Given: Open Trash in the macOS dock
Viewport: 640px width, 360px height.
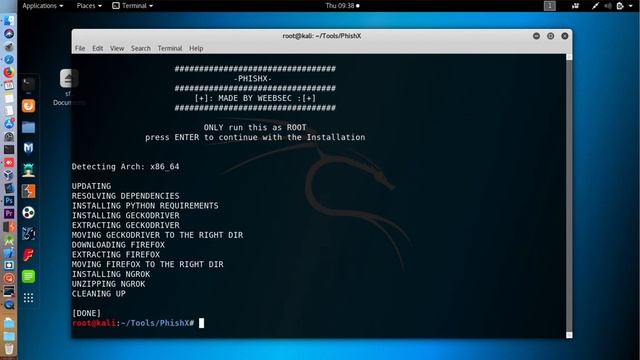Looking at the screenshot, I should (9, 349).
